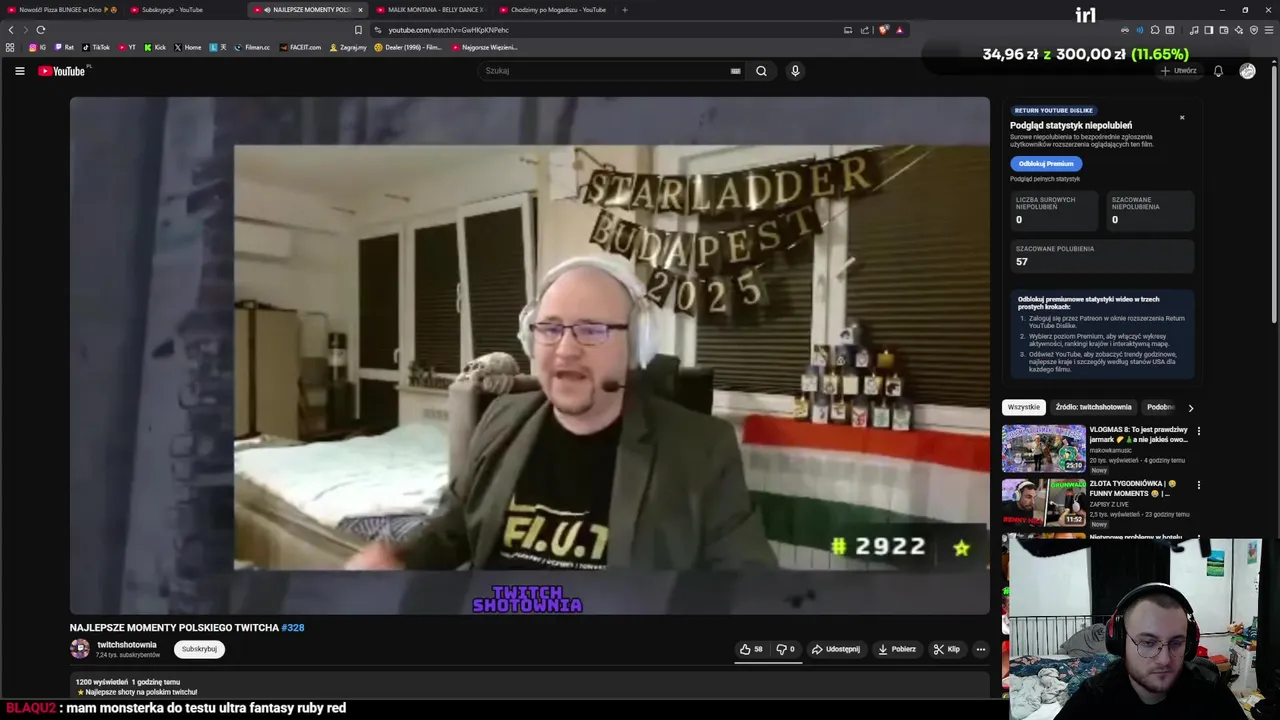Click the Odblokuj Premium button
1280x720 pixels.
tap(1046, 164)
